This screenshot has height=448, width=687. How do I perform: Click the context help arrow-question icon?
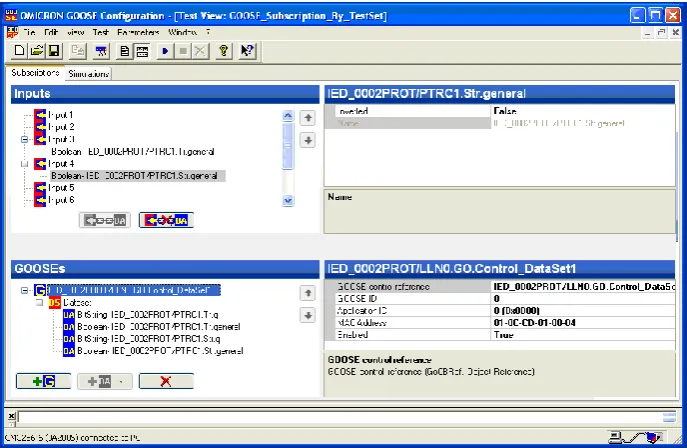click(x=247, y=51)
